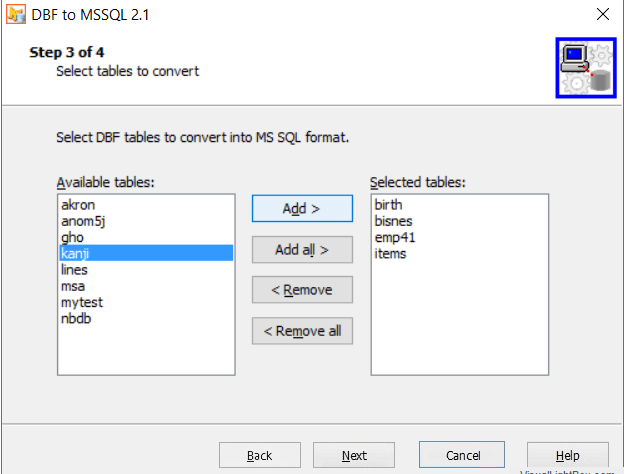This screenshot has height=474, width=624.
Task: Click the wizard computer-database image
Action: tap(586, 68)
